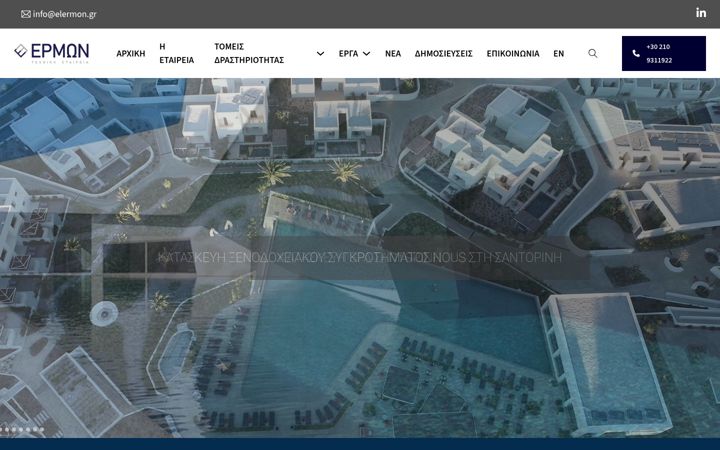Expand the ΕΡΓΑ menu chevron

pos(366,54)
